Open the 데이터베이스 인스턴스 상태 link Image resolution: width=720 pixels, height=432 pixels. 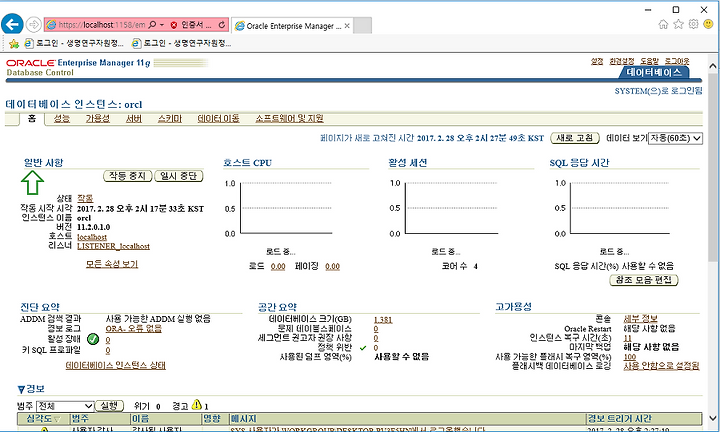point(115,365)
